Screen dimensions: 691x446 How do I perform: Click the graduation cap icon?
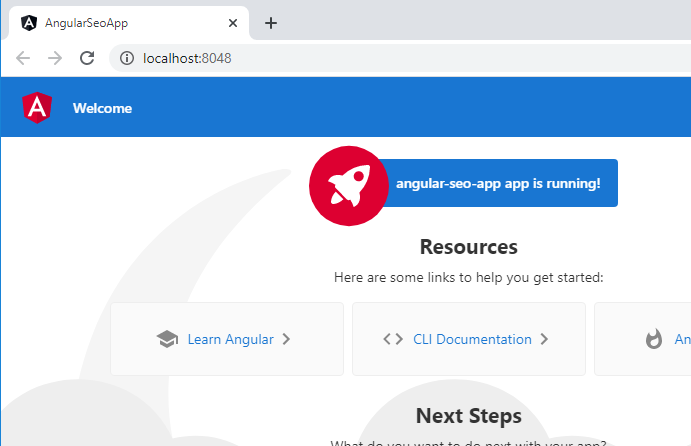point(167,339)
